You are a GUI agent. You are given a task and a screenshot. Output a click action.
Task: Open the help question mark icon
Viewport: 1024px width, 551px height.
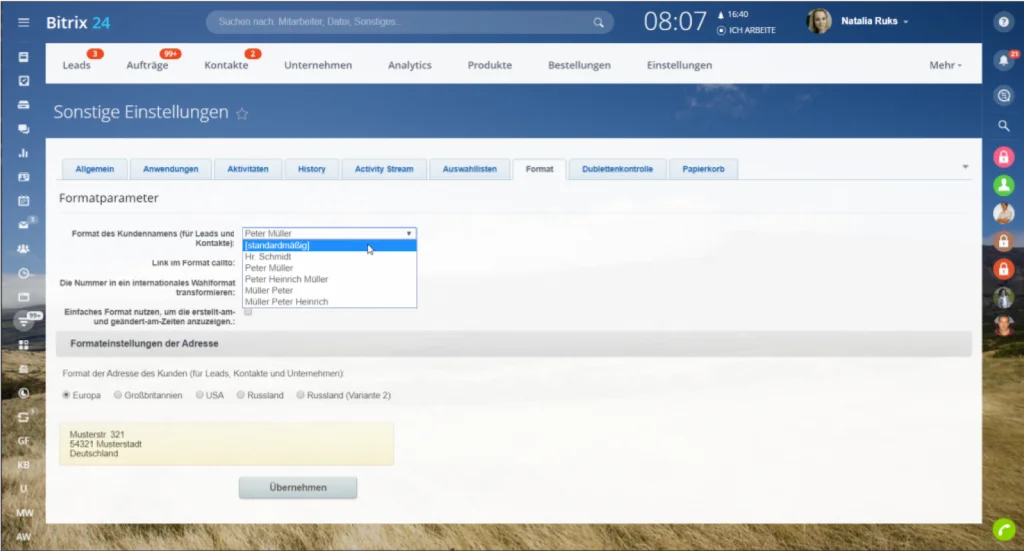click(1004, 22)
